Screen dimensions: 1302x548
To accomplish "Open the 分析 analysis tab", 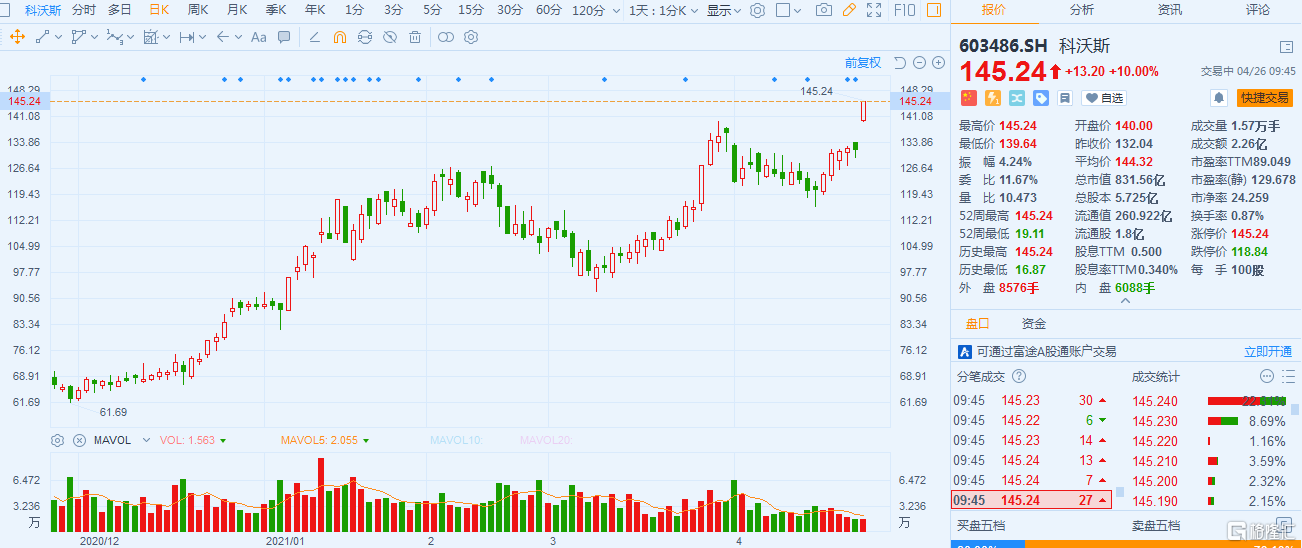I will pyautogui.click(x=1082, y=10).
